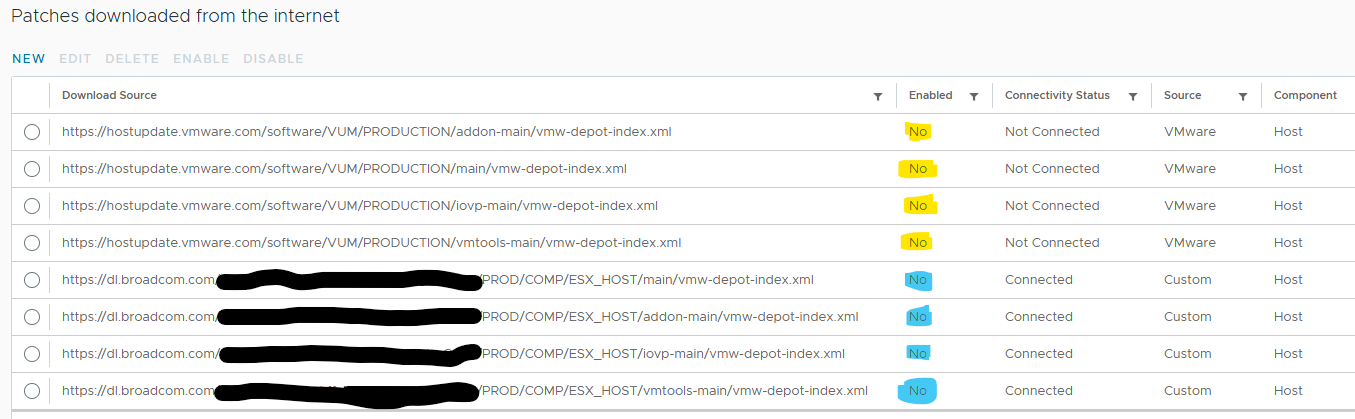Click broadcom ESX_HOST/addon-main depot URL
1355x419 pixels.
460,317
